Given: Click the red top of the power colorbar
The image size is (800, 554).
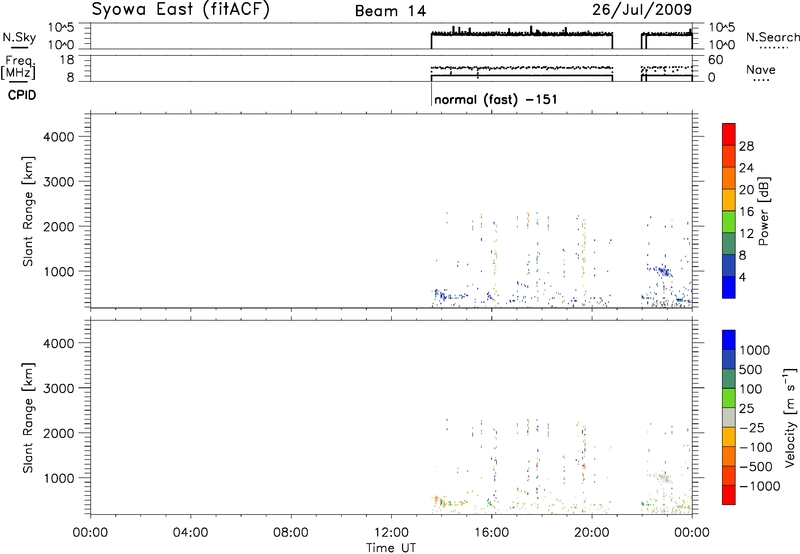Looking at the screenshot, I should pos(729,134).
